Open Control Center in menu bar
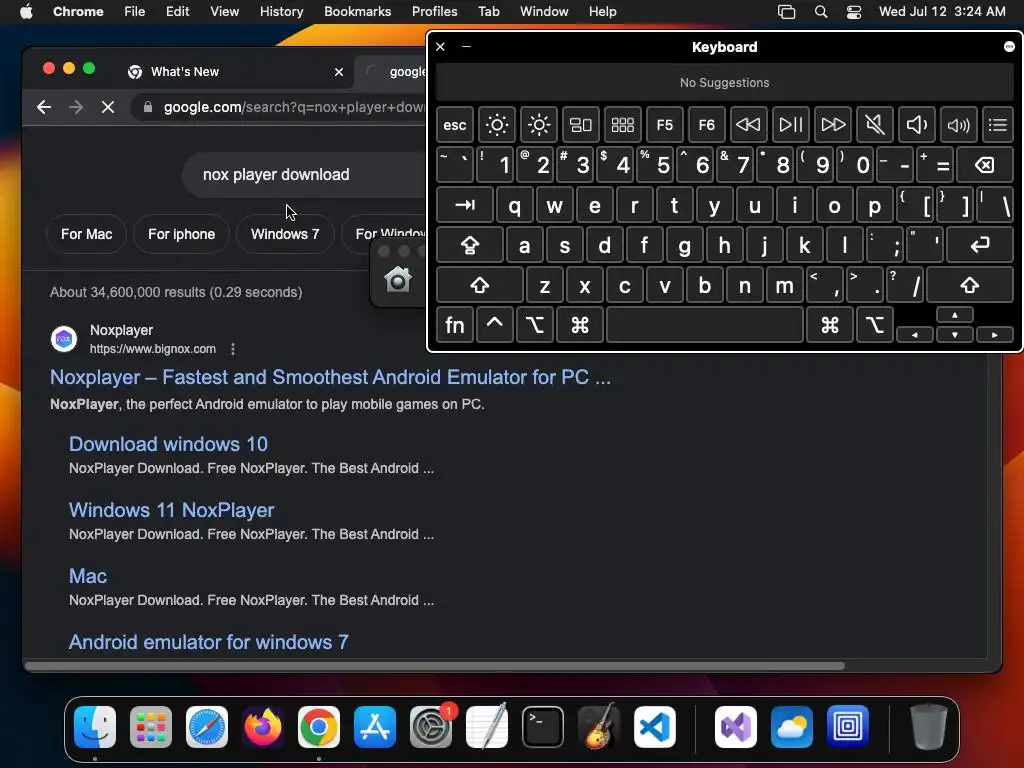Screen dimensions: 1024x768 854,12
